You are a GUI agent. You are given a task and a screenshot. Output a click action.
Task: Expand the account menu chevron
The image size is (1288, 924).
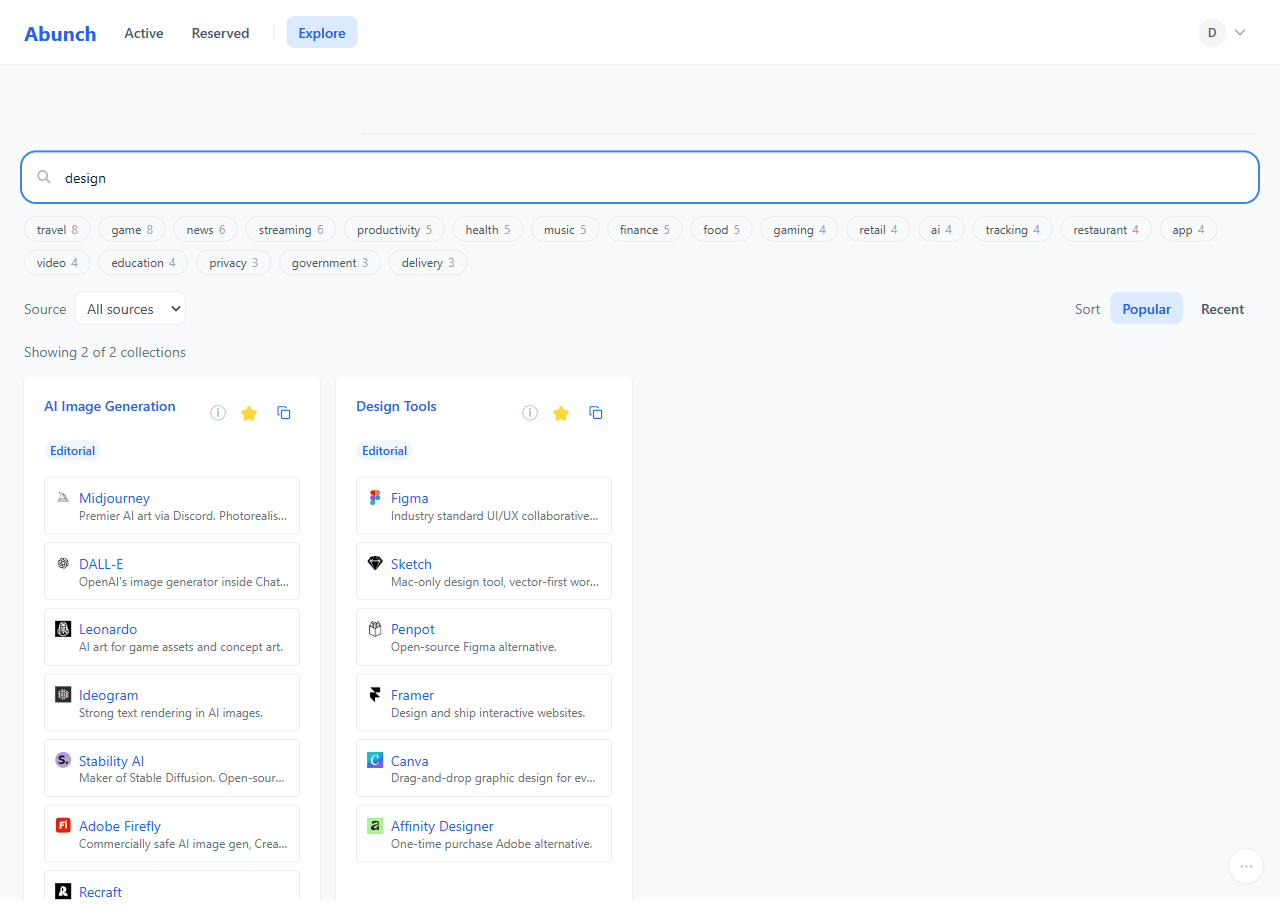click(1240, 32)
